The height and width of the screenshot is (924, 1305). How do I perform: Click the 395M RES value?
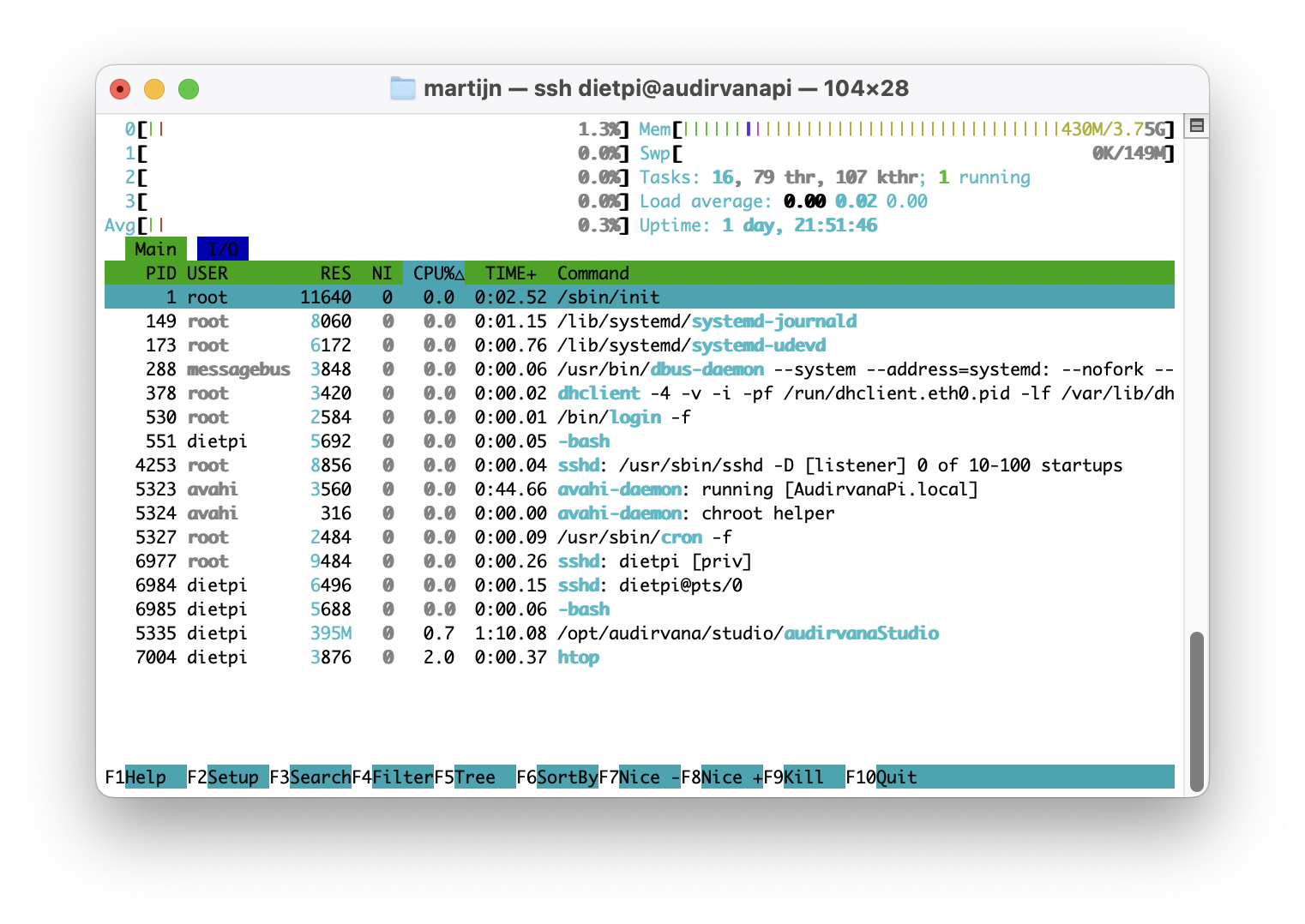(331, 633)
